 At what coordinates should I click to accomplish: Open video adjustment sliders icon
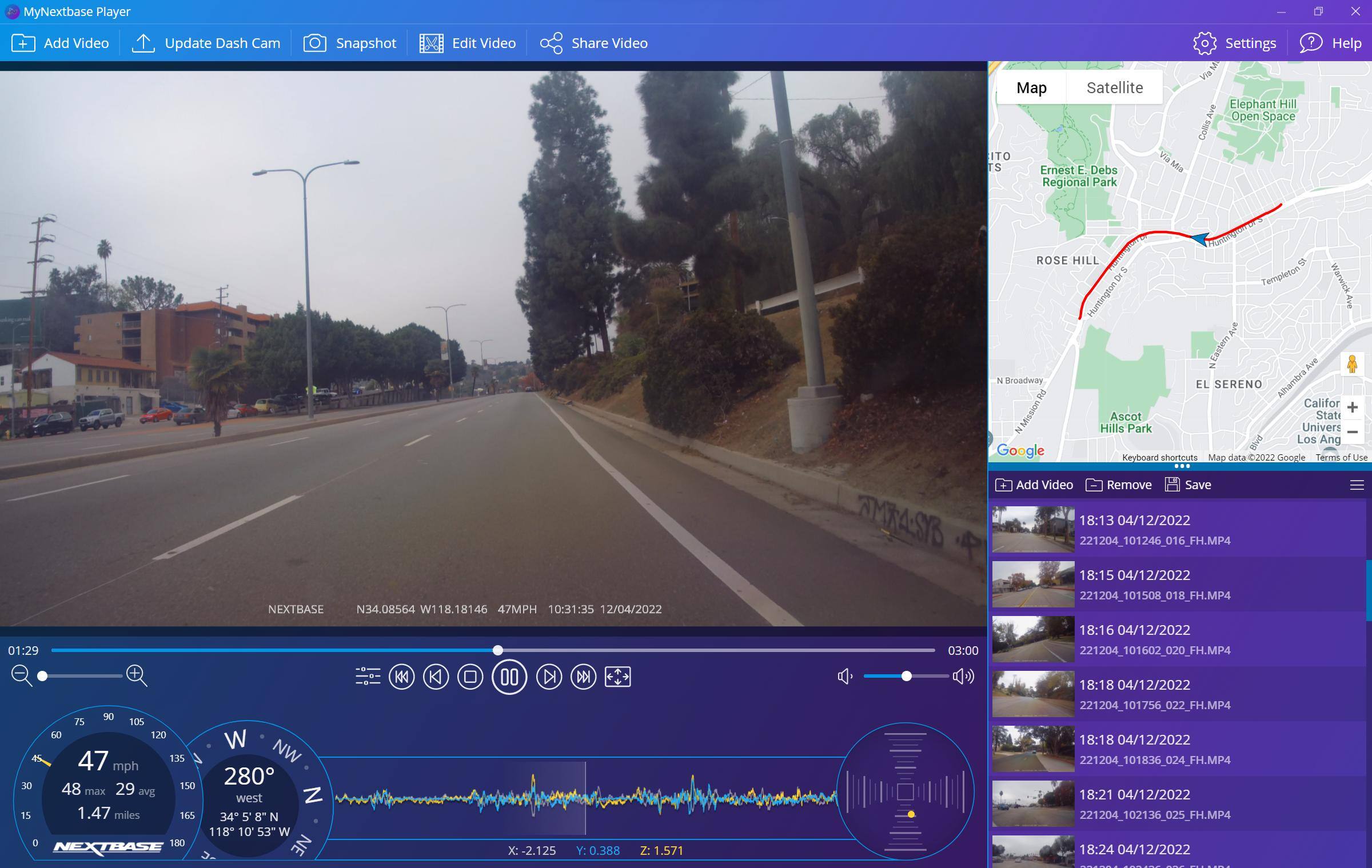click(368, 677)
